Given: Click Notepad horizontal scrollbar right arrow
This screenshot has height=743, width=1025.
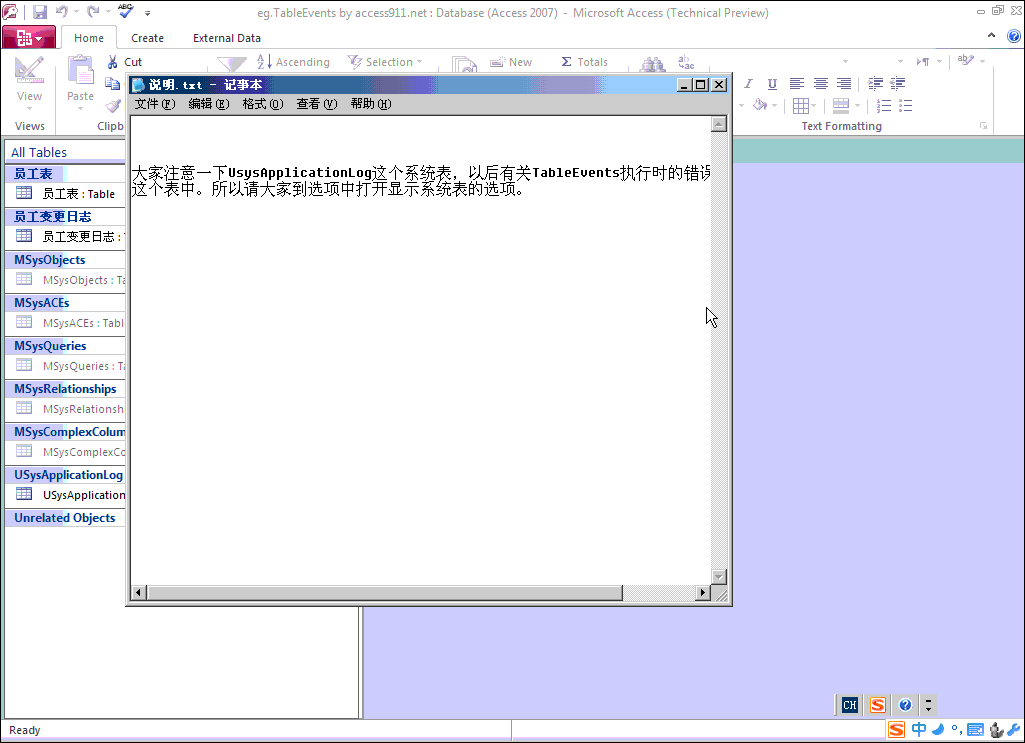Looking at the screenshot, I should 703,593.
